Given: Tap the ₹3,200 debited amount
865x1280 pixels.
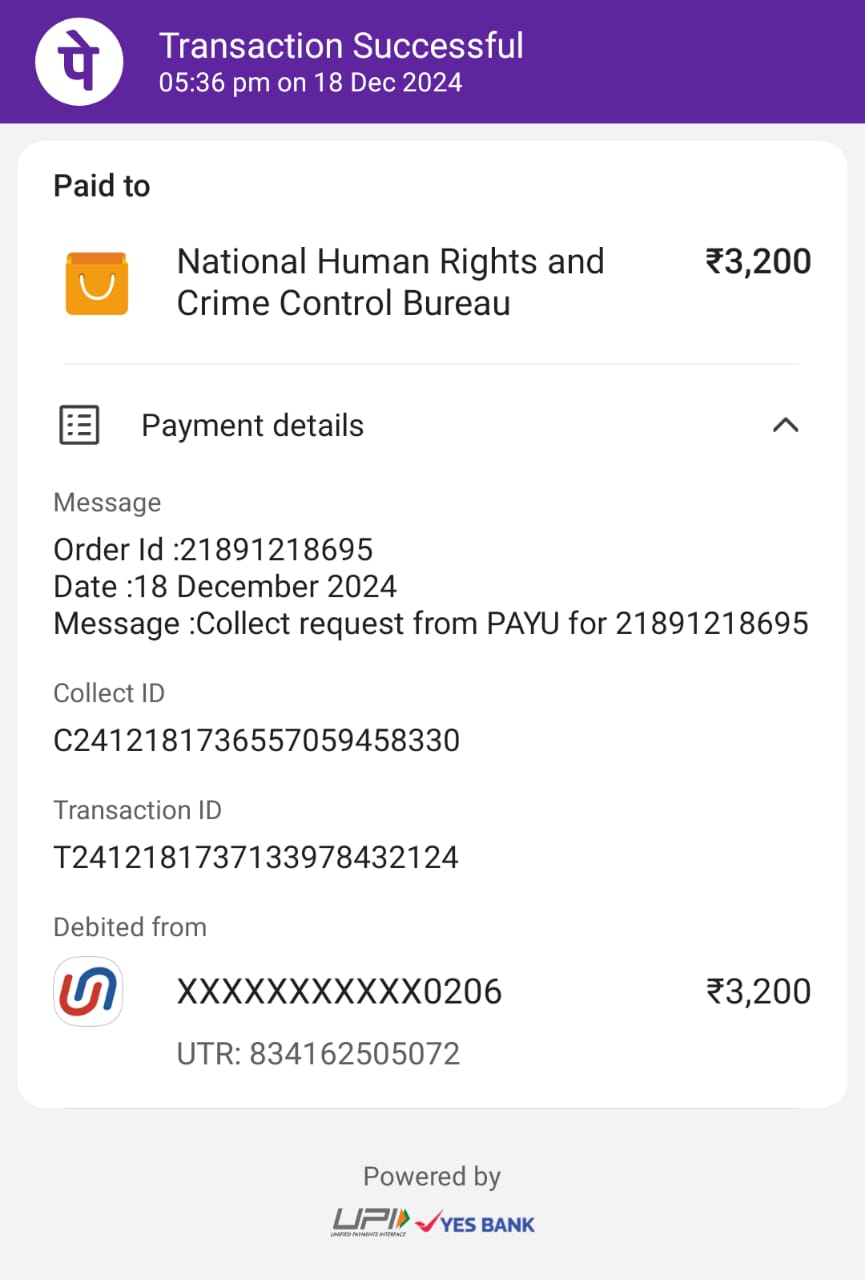Looking at the screenshot, I should click(758, 992).
